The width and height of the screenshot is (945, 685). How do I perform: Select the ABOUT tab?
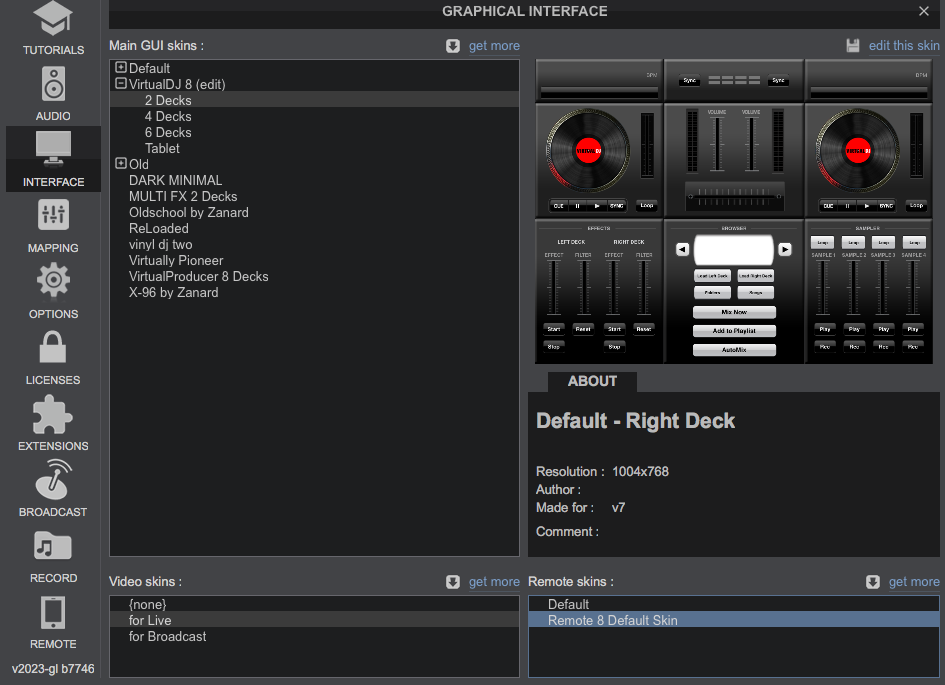pos(592,381)
